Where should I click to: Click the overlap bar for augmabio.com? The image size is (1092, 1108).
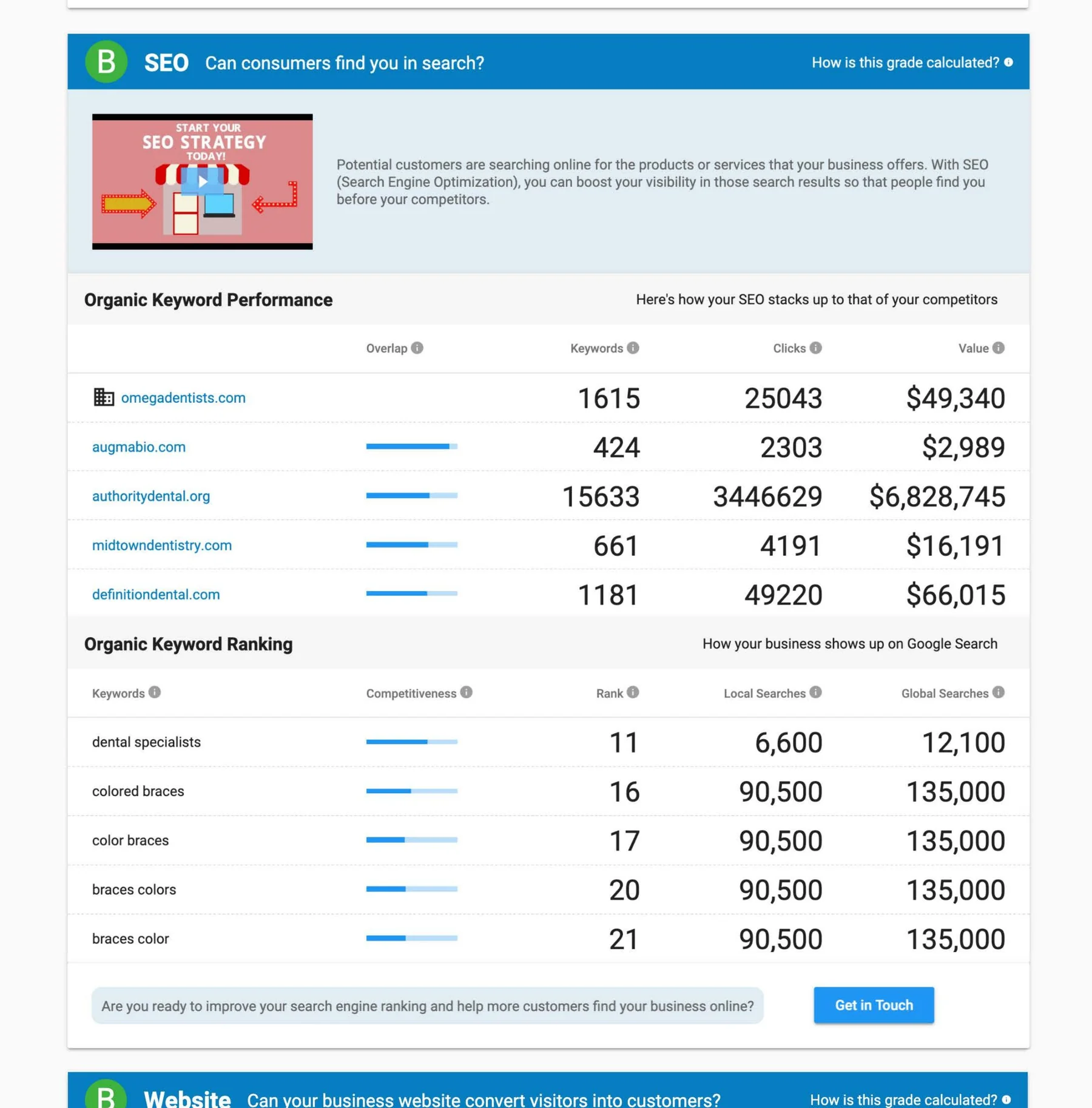point(412,446)
